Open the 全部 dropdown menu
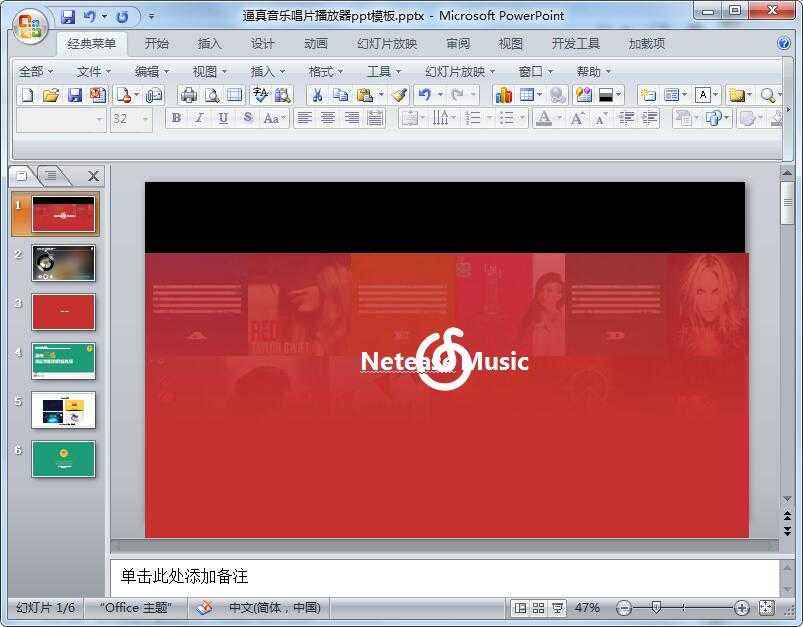 [x=36, y=72]
